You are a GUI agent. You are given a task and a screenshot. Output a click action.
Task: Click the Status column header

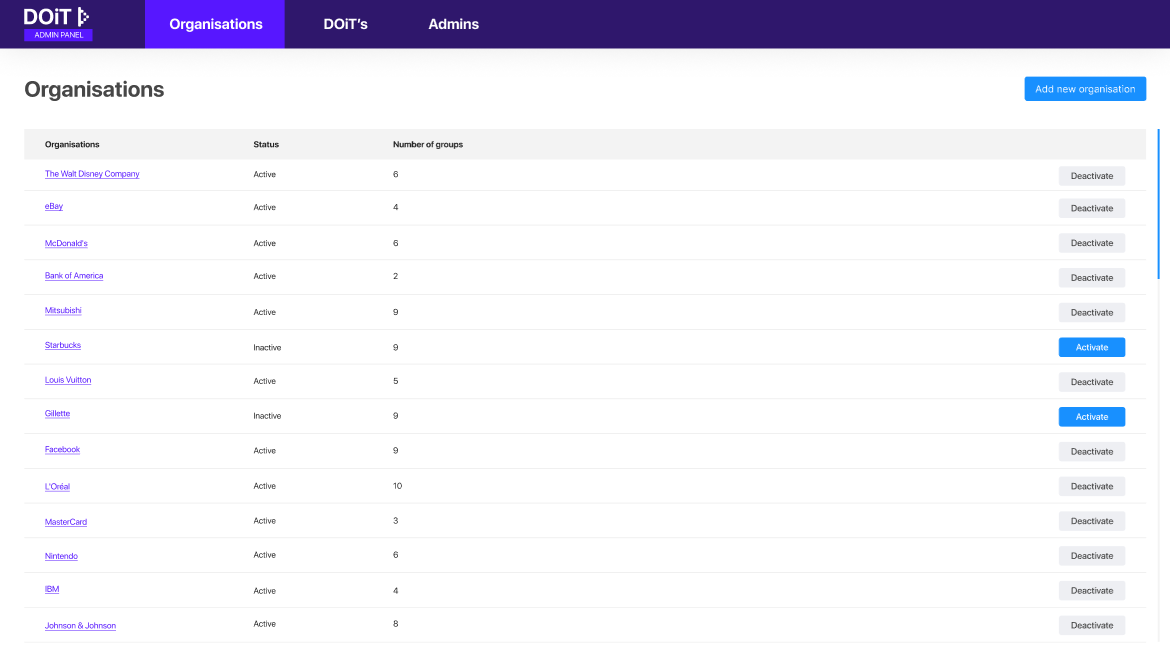[266, 144]
